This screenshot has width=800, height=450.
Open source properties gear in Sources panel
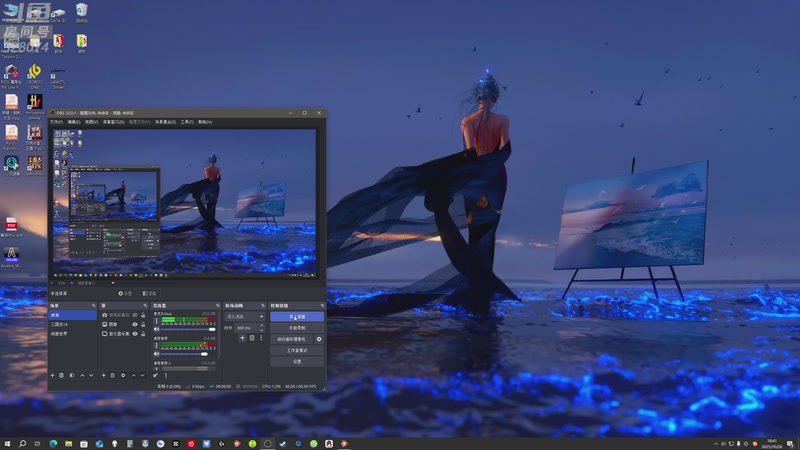pos(123,376)
